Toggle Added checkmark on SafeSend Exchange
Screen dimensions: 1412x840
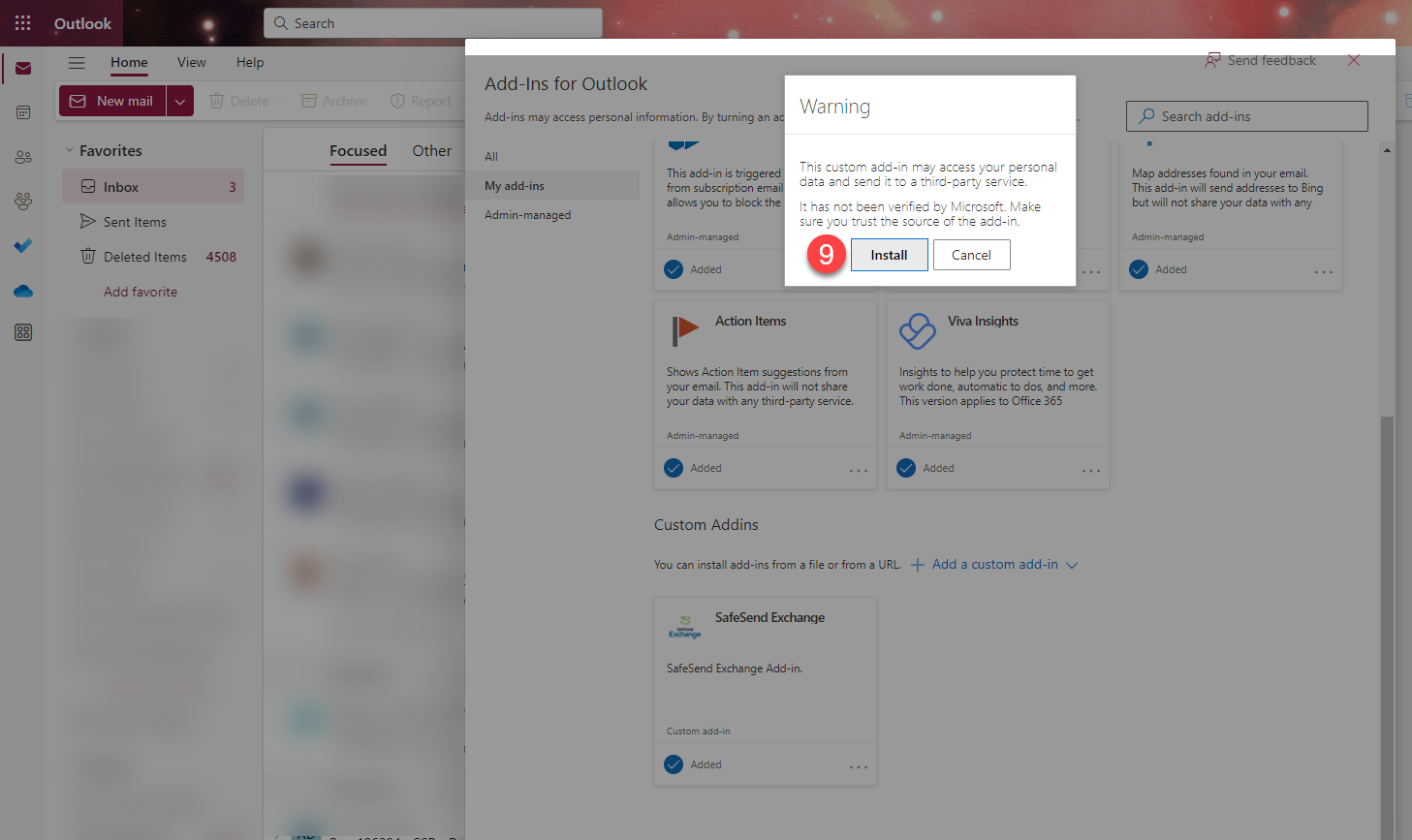(x=674, y=764)
